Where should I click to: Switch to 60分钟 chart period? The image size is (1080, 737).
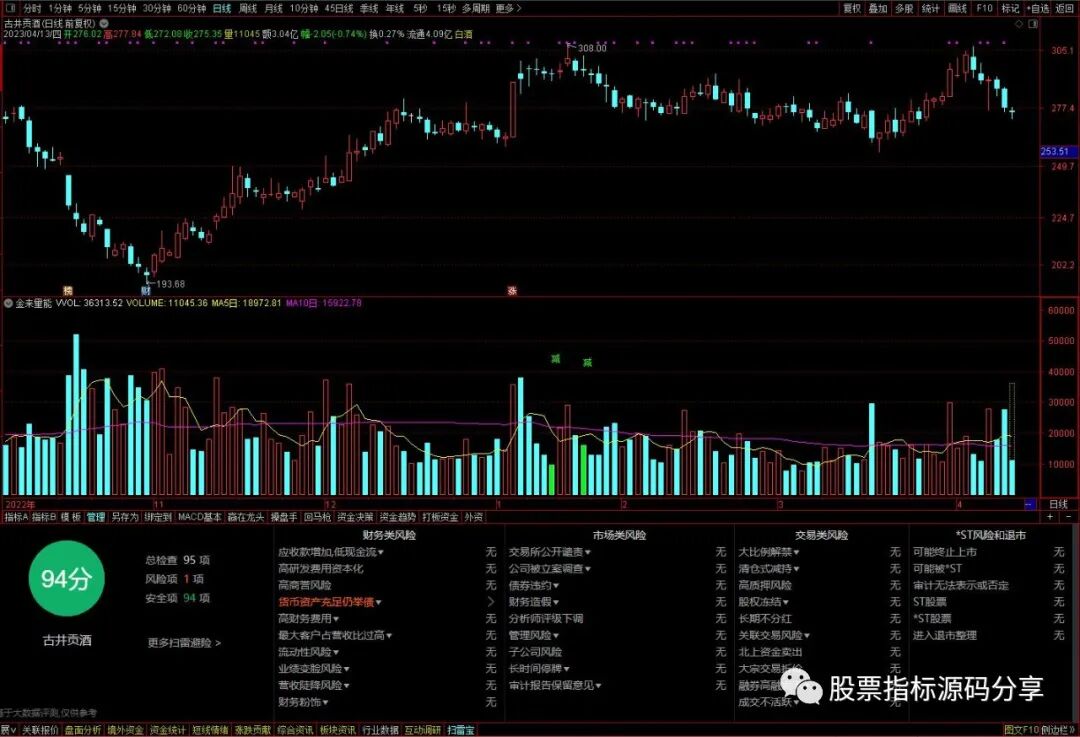coord(191,8)
